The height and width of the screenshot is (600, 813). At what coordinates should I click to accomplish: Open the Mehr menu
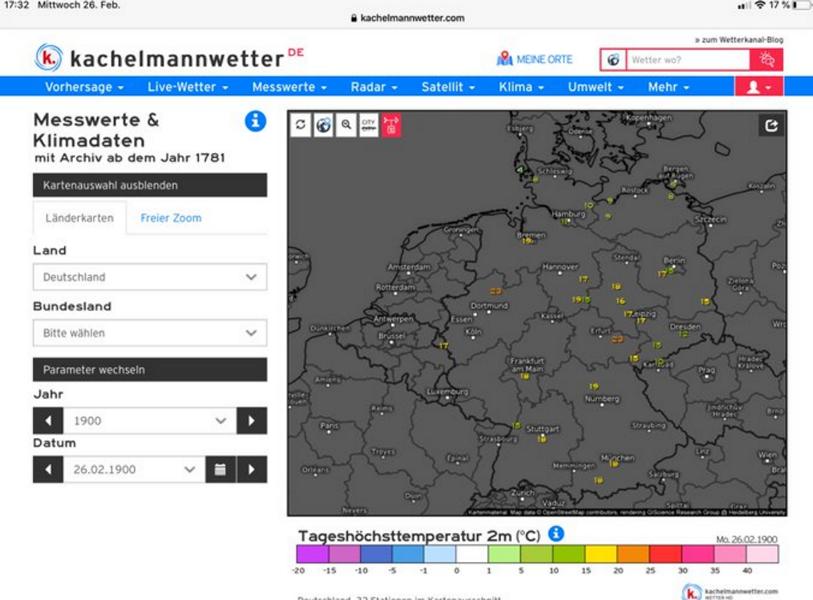click(x=668, y=87)
